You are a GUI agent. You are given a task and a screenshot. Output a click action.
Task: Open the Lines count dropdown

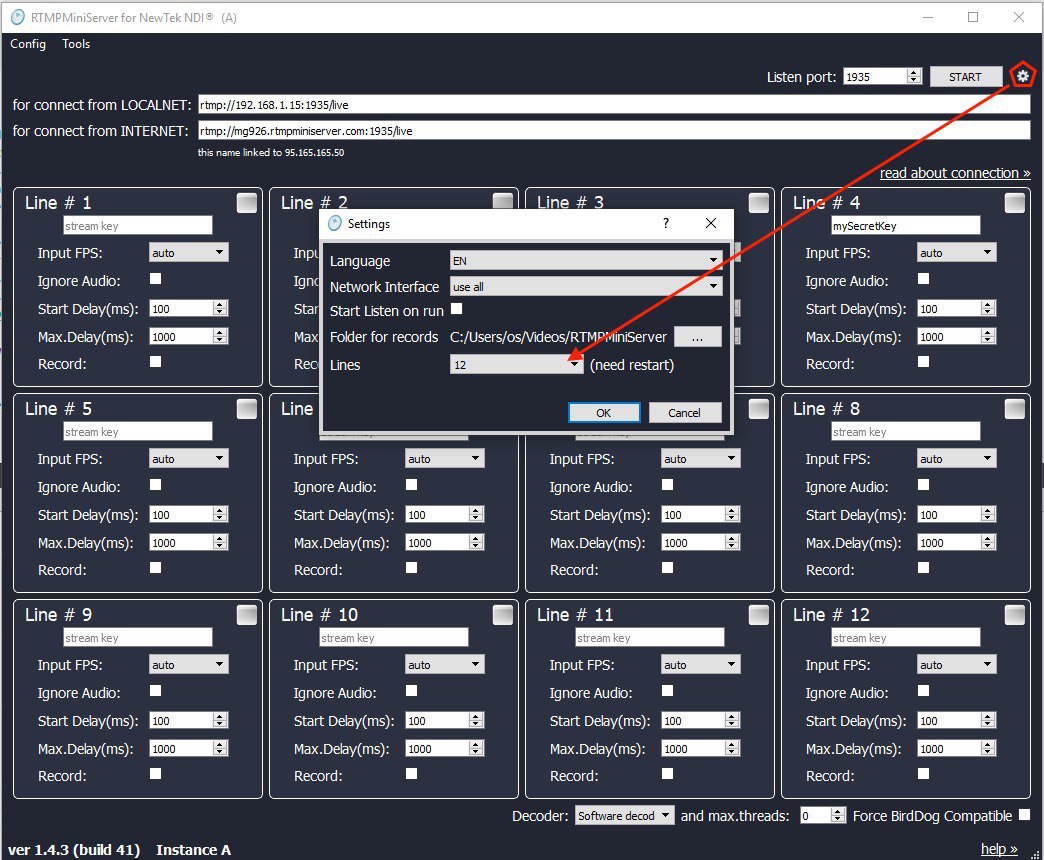click(517, 364)
